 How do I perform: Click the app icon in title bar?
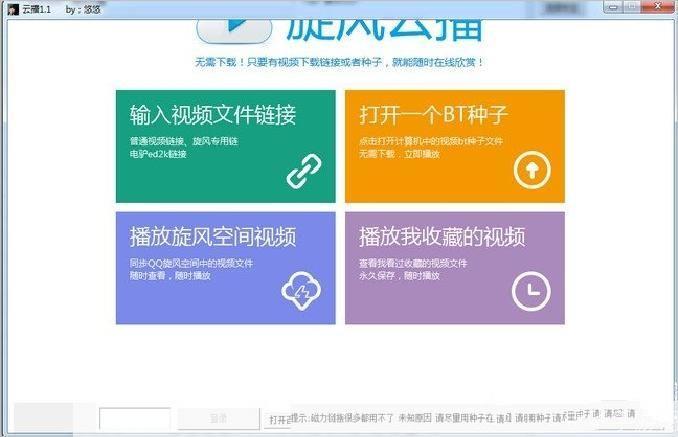tap(13, 9)
